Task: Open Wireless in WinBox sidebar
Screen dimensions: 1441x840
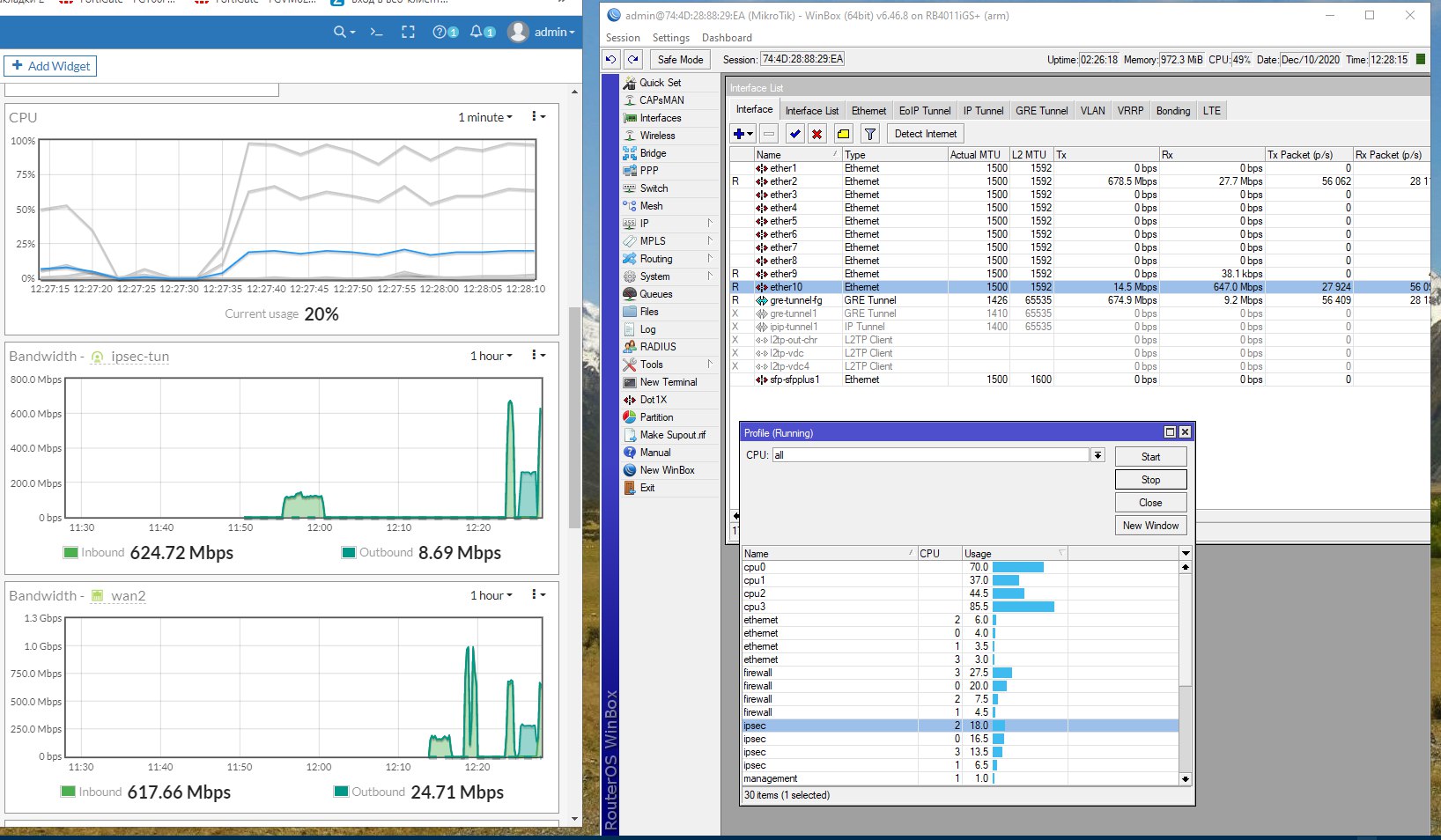Action: (657, 136)
